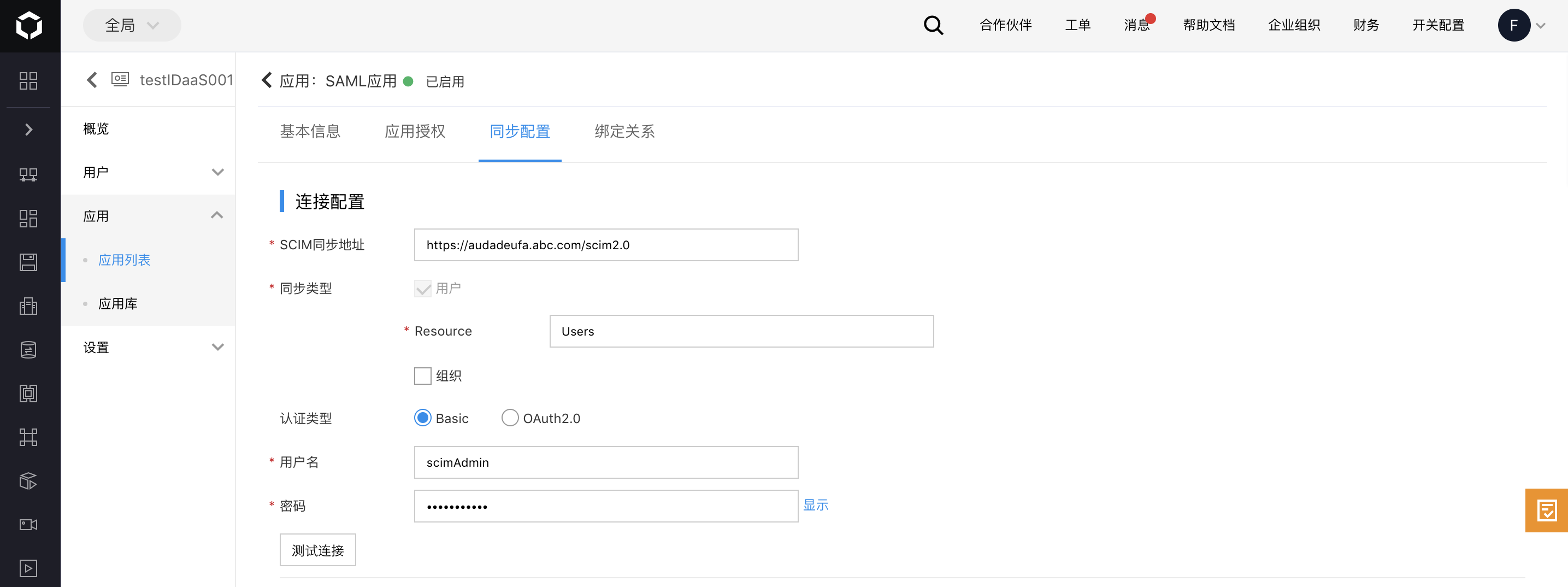Switch to the 应用授权 tab
This screenshot has width=1568, height=587.
tap(415, 132)
